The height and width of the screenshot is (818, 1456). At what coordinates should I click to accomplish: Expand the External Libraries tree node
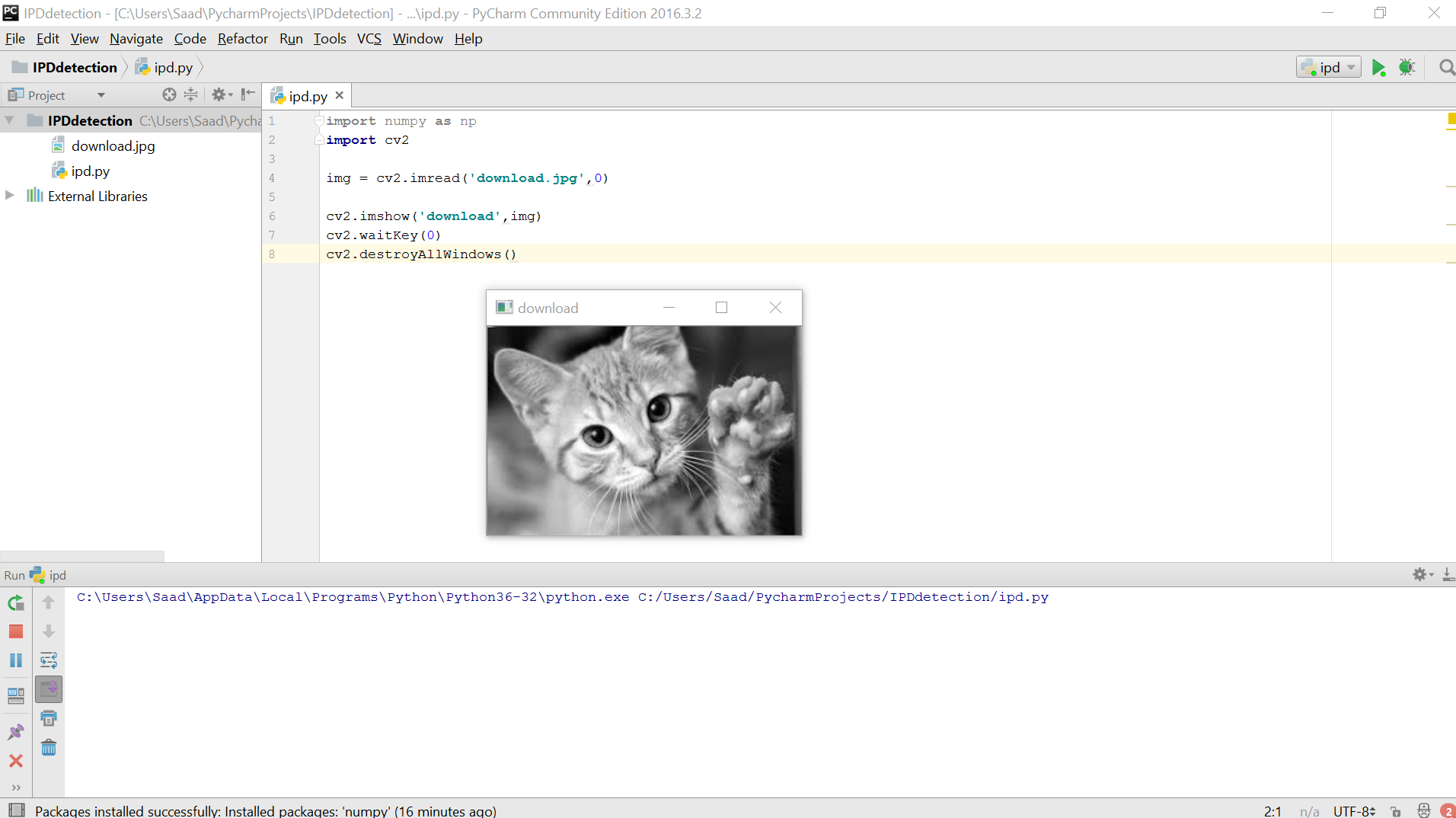tap(10, 196)
